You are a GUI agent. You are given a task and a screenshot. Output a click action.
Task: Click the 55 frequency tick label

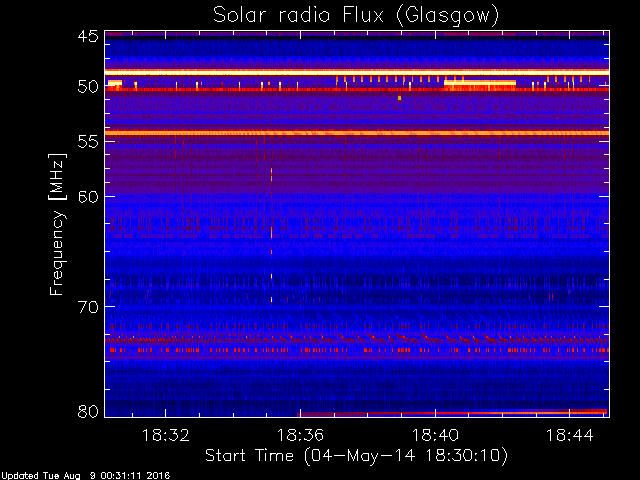coord(88,142)
